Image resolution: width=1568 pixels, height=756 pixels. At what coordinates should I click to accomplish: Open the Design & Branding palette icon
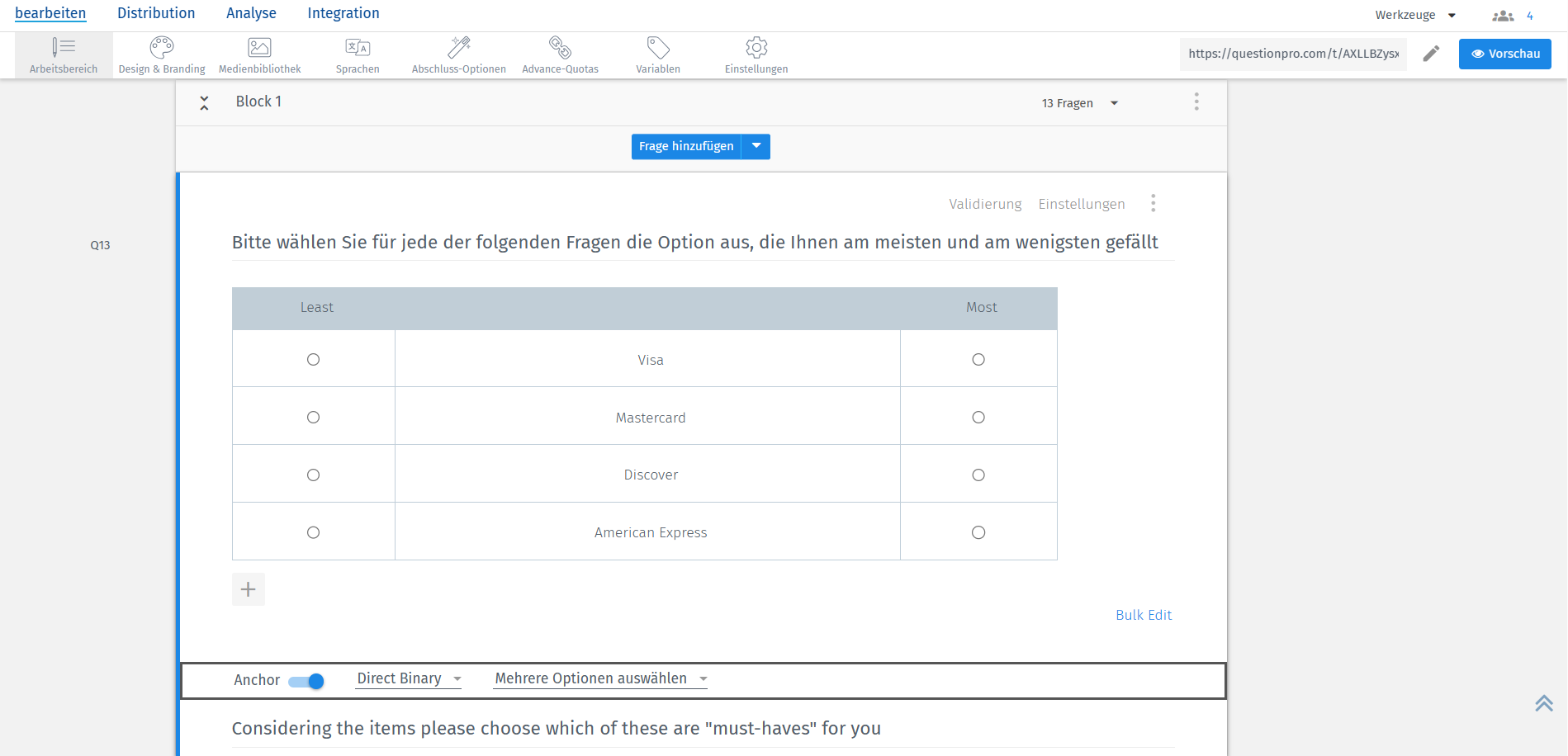(162, 48)
